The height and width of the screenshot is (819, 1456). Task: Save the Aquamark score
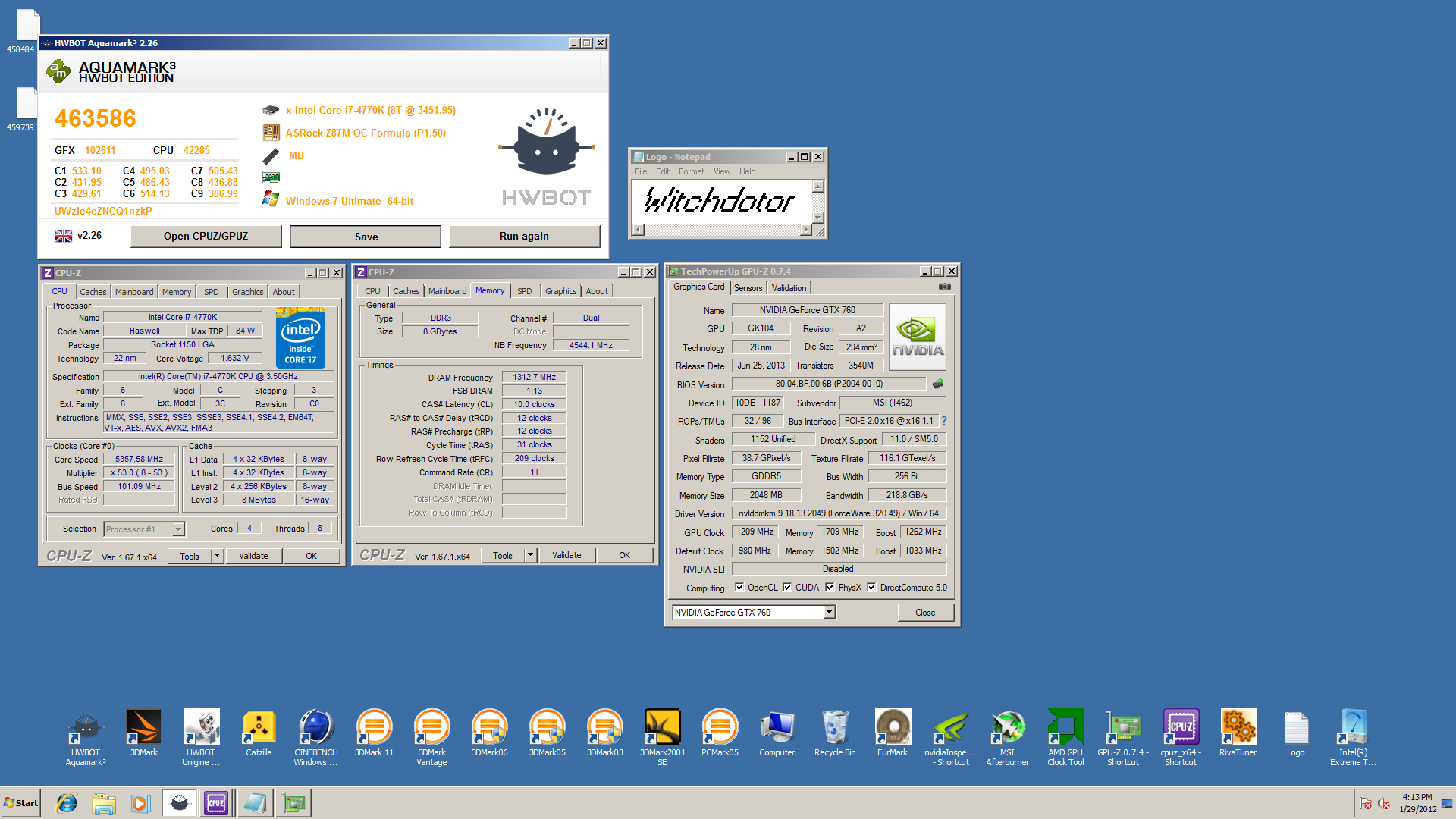point(366,237)
